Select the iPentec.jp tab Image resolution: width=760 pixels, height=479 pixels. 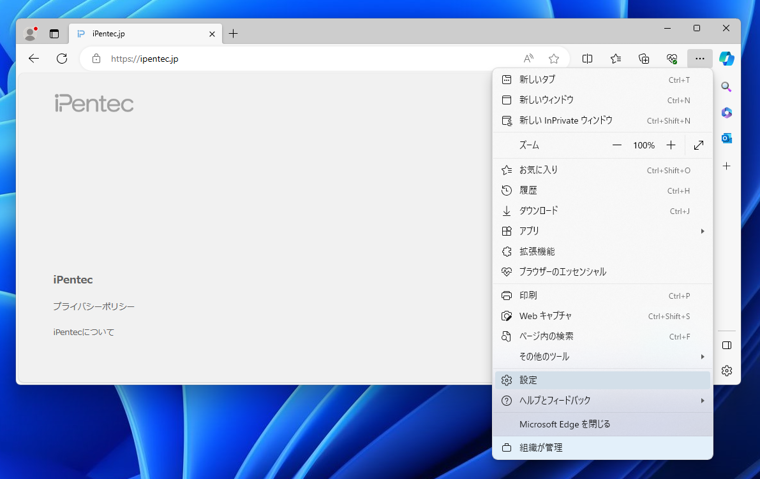click(145, 34)
